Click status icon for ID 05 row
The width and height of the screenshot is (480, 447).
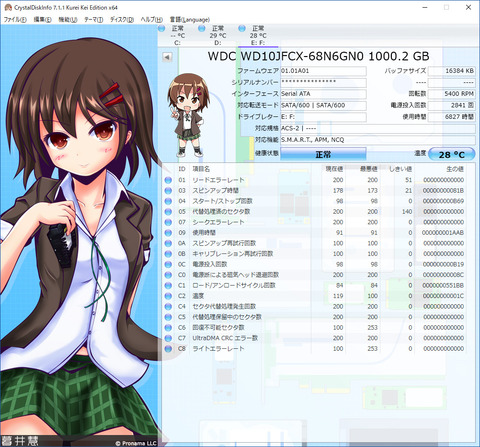pyautogui.click(x=168, y=212)
